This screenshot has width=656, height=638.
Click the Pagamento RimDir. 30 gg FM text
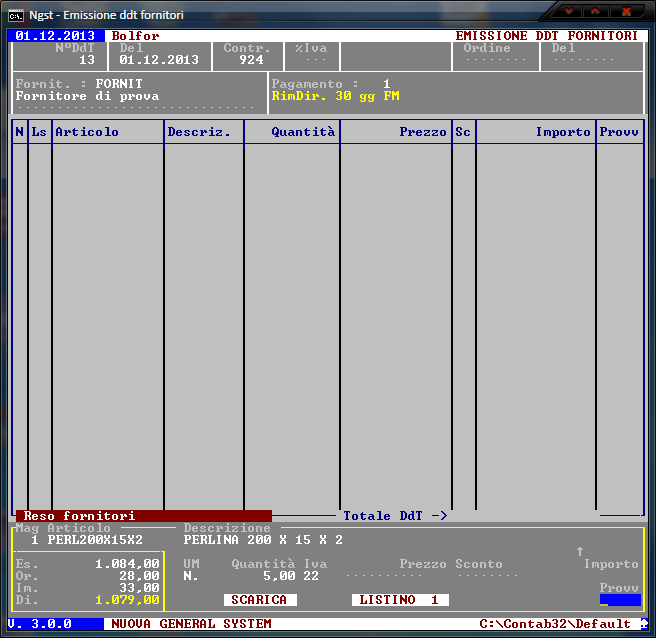[x=335, y=97]
